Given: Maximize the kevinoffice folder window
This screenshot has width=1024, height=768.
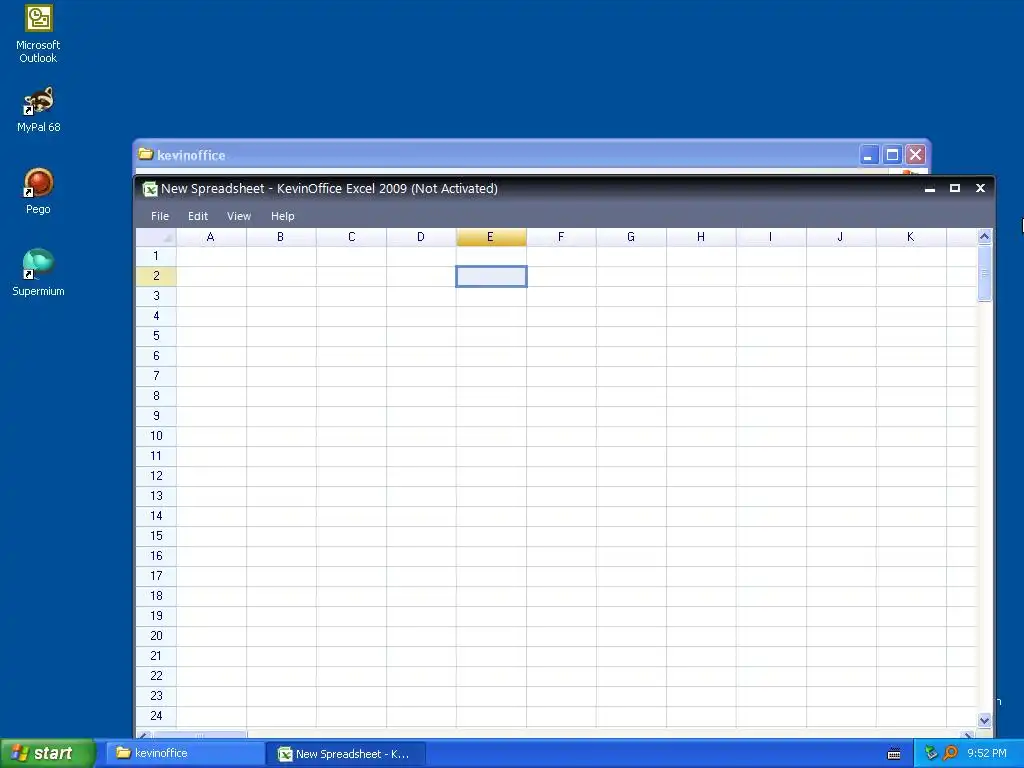Looking at the screenshot, I should tap(892, 155).
